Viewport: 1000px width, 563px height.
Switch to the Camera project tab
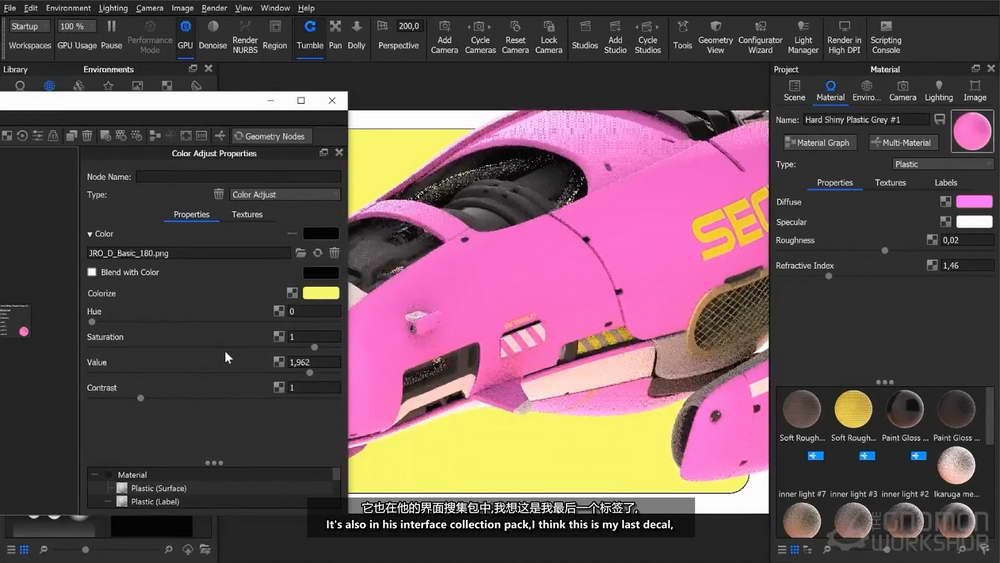[902, 91]
